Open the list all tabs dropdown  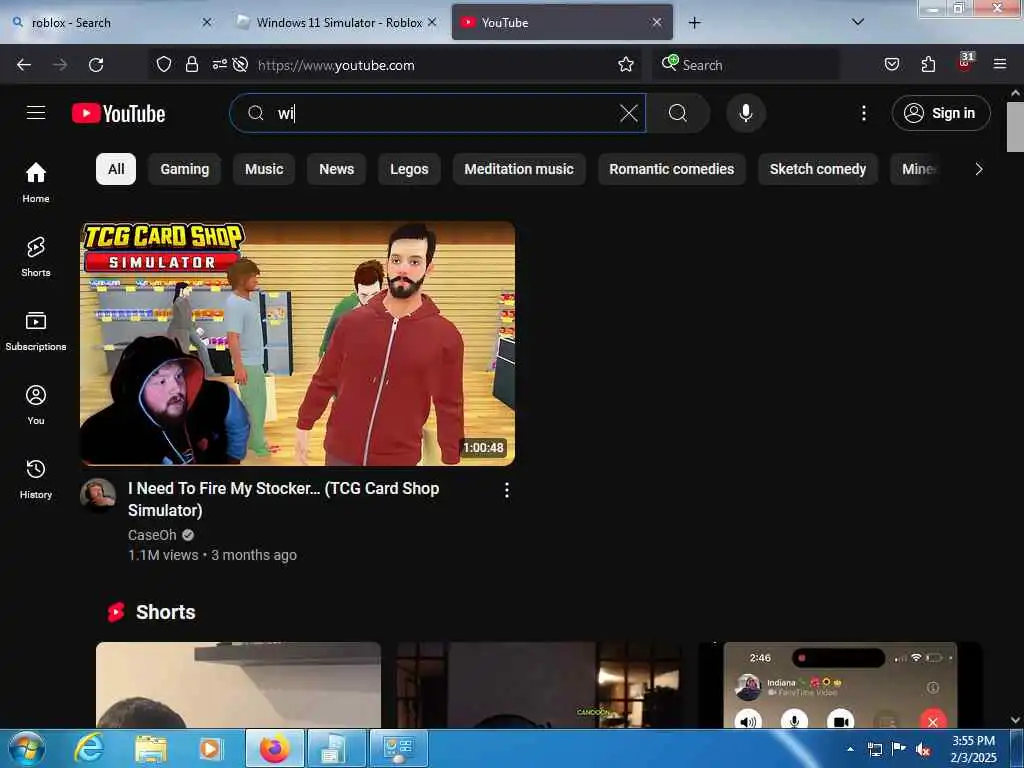[858, 22]
